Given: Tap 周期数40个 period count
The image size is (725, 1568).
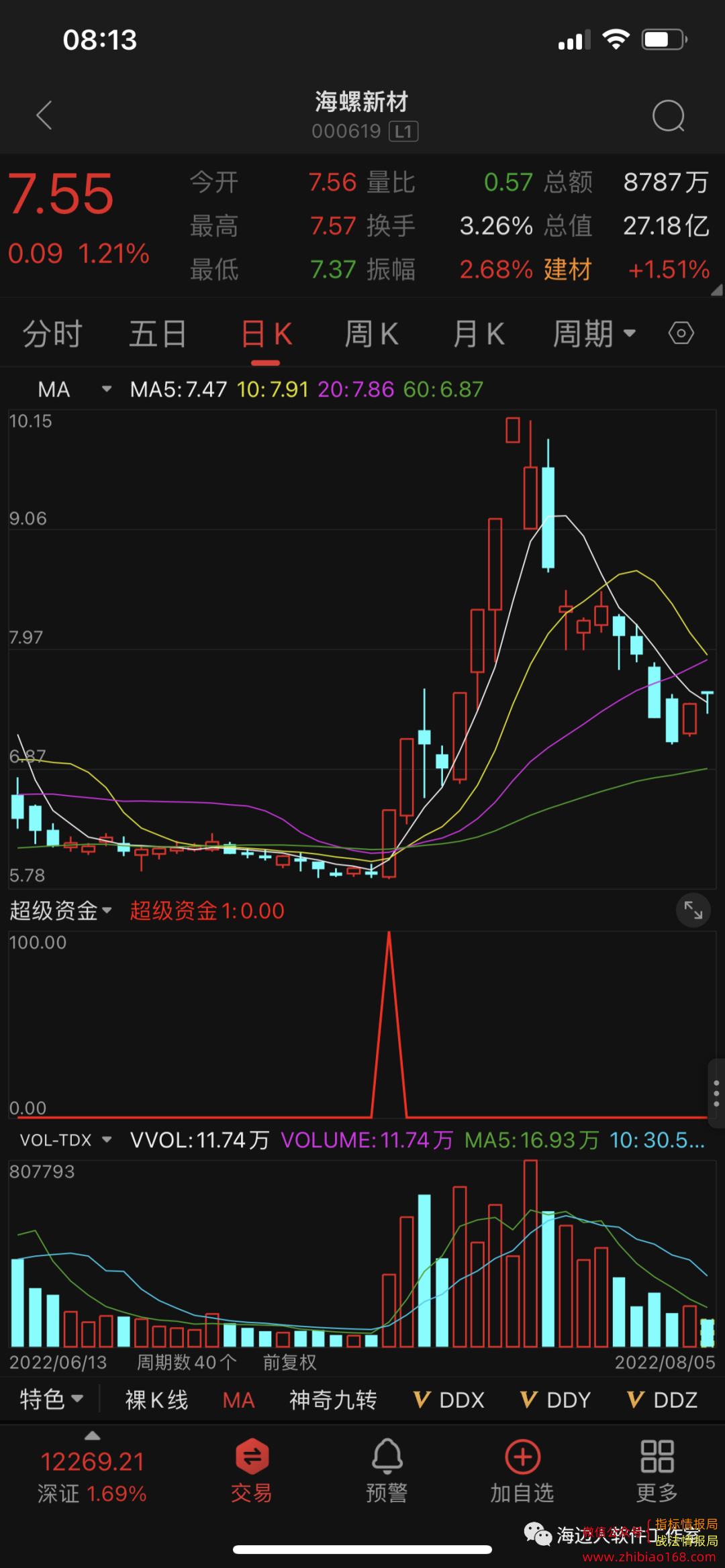Looking at the screenshot, I should 187,1362.
